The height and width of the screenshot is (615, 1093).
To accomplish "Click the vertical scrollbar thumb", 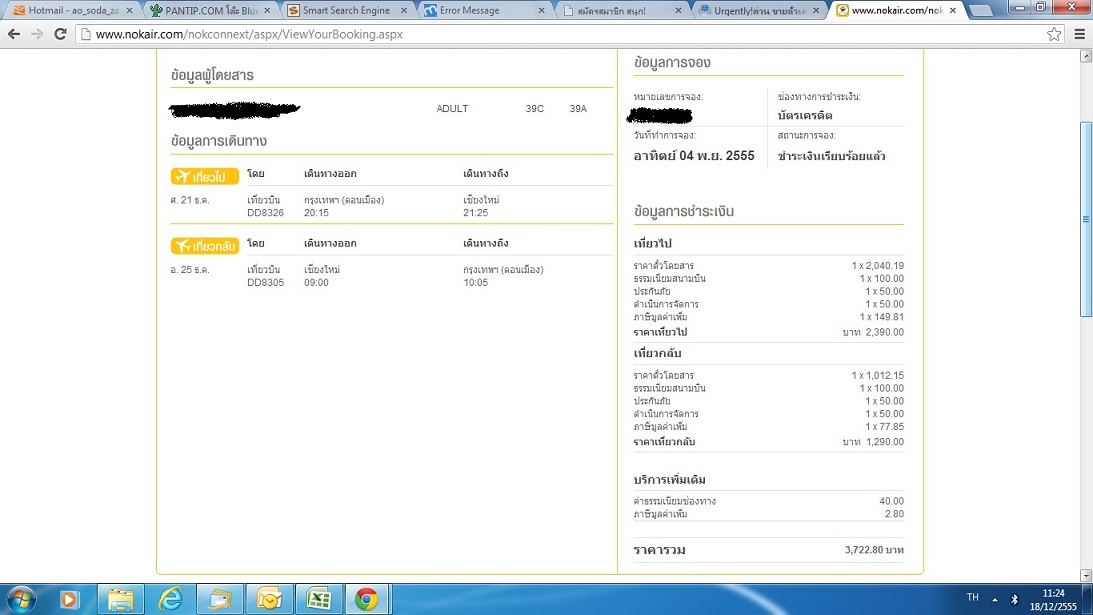I will click(x=1086, y=219).
